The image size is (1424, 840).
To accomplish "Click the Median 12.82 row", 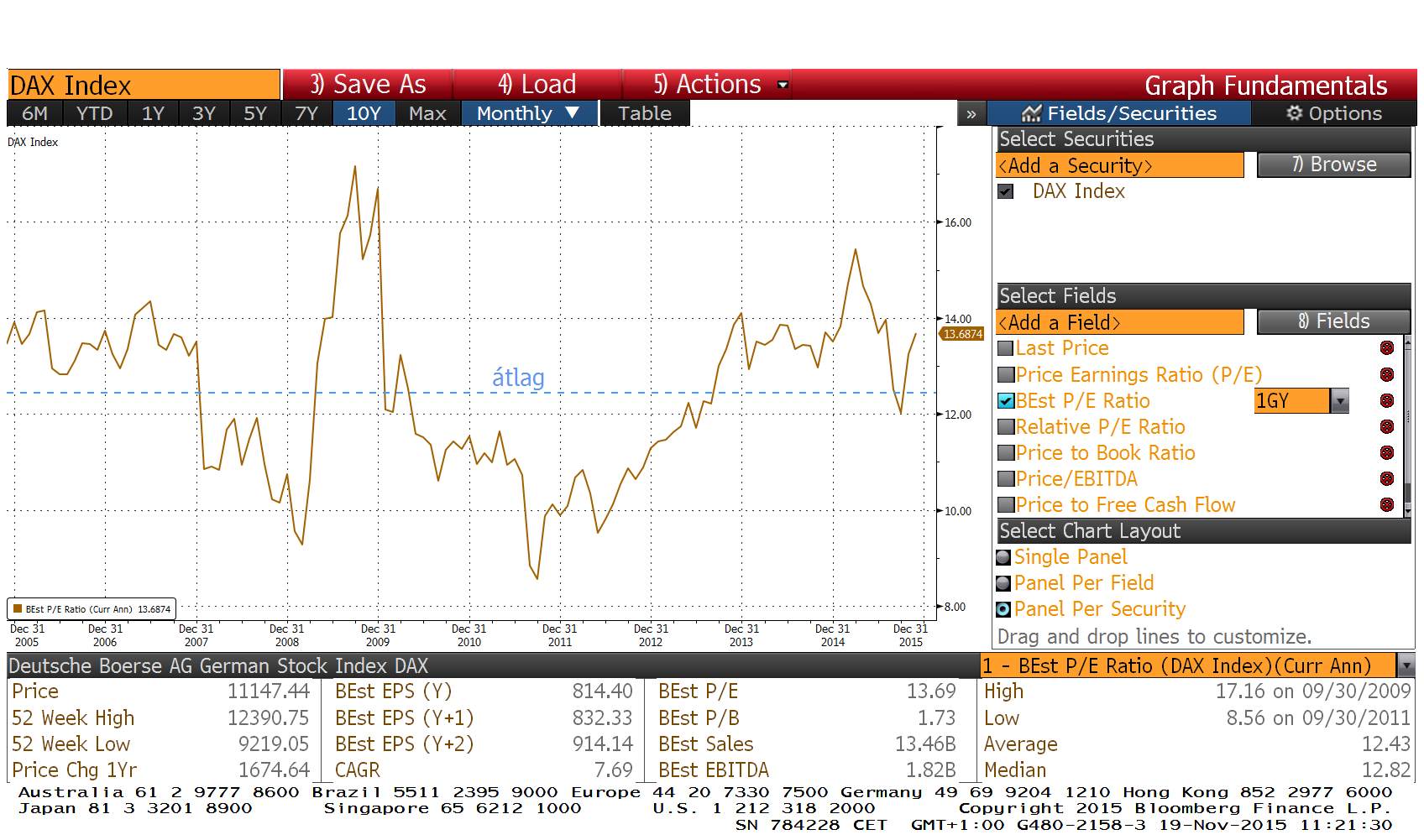I will tap(1197, 770).
